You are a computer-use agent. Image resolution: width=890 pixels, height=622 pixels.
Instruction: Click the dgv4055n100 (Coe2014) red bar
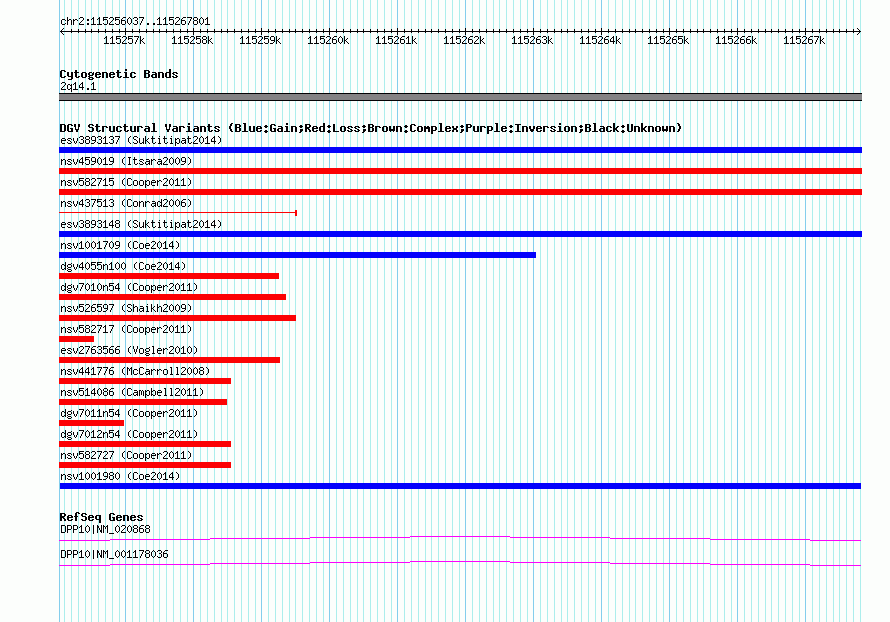169,276
